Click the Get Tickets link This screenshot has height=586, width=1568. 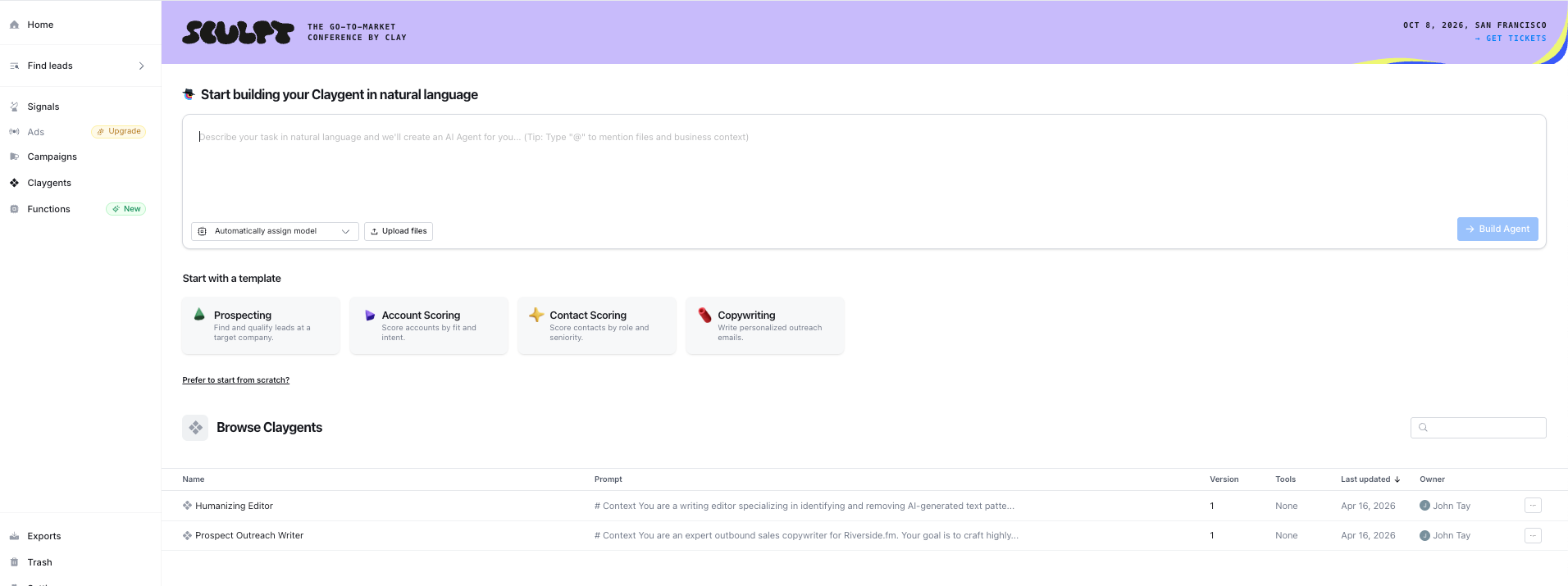point(1511,39)
